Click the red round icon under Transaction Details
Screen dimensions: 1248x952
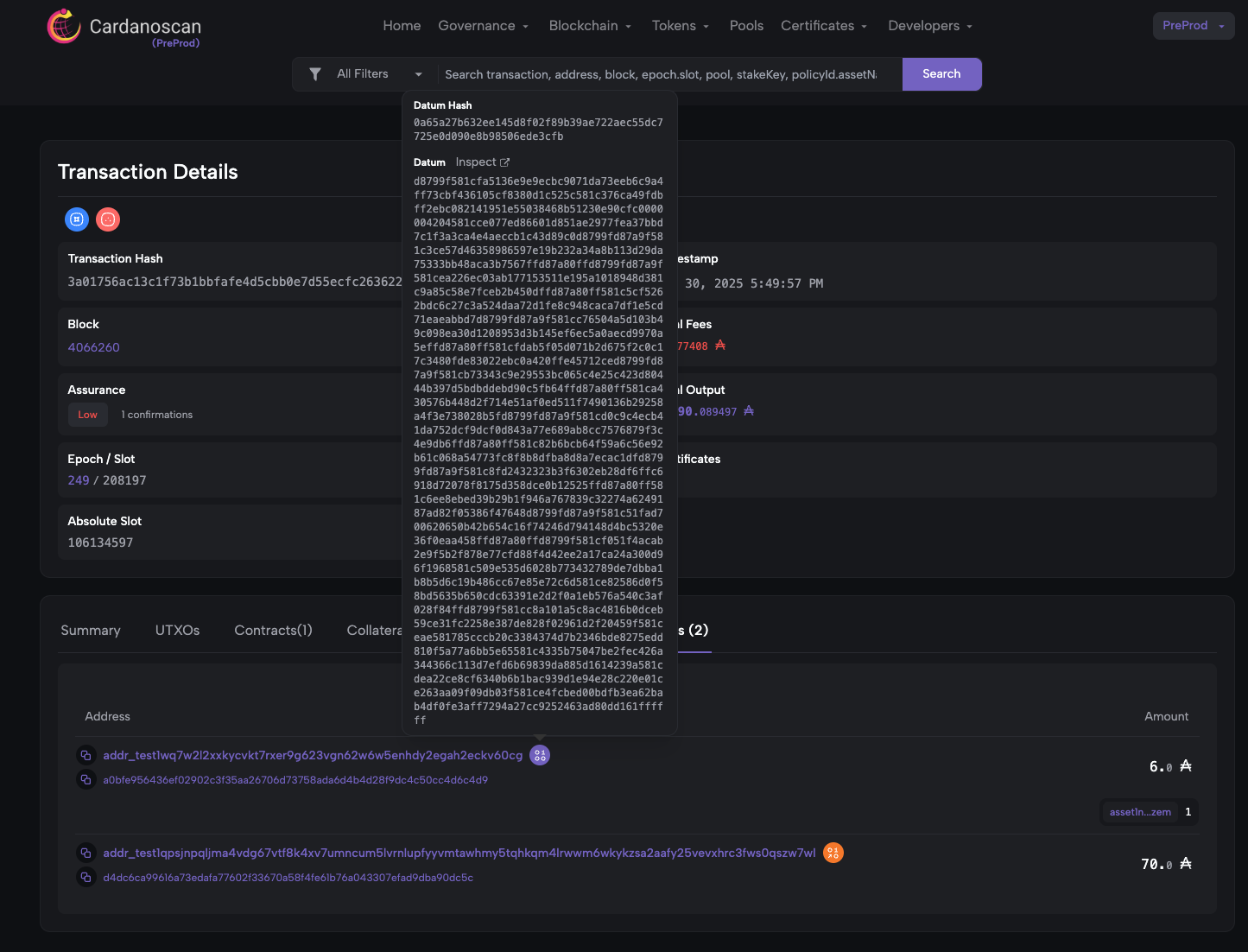click(x=108, y=219)
